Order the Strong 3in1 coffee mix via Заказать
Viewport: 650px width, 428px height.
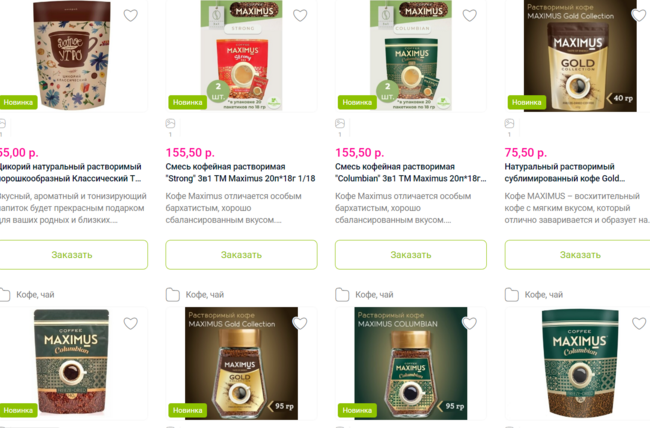click(x=241, y=255)
